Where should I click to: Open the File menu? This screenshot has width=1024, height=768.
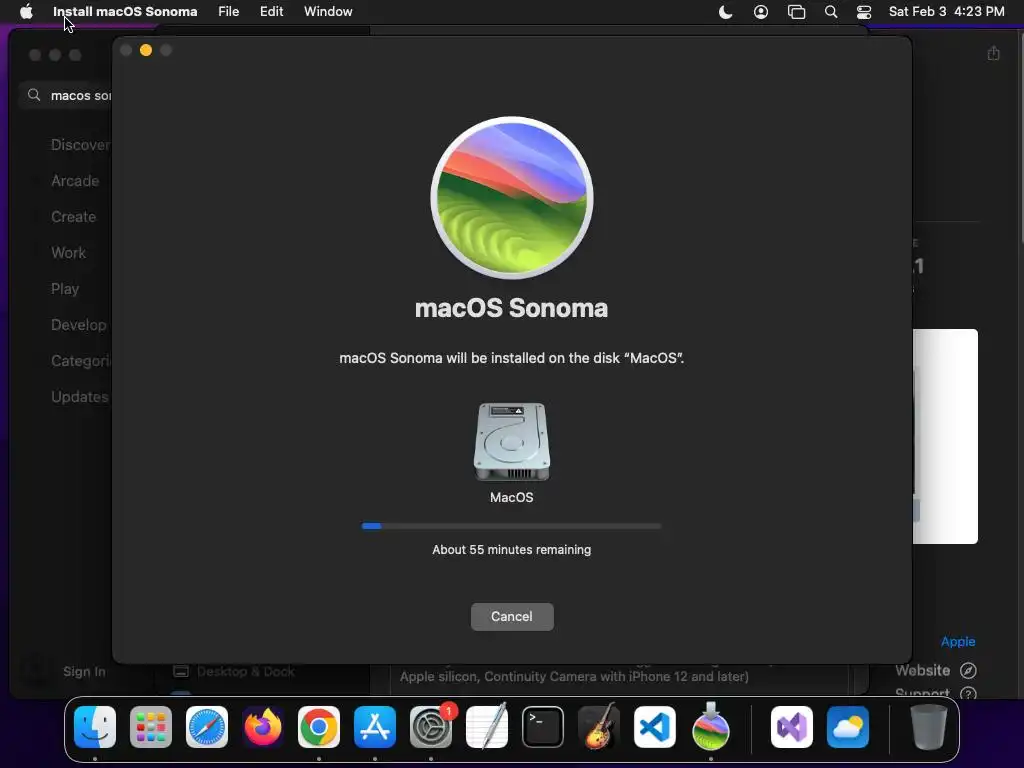(x=229, y=12)
